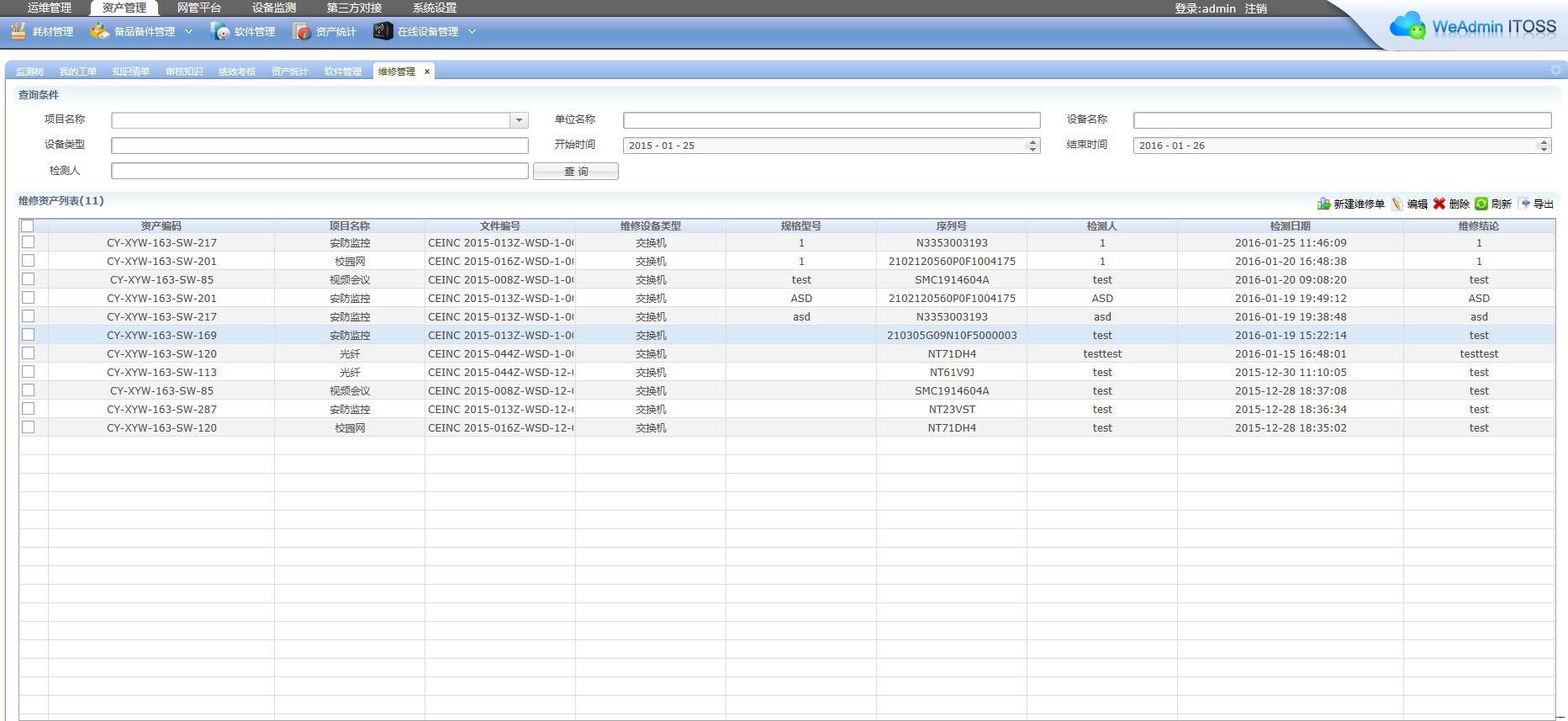Viewport: 1568px width, 721px height.
Task: Click the 软件管理 toolbar disc icon
Action: (x=220, y=31)
